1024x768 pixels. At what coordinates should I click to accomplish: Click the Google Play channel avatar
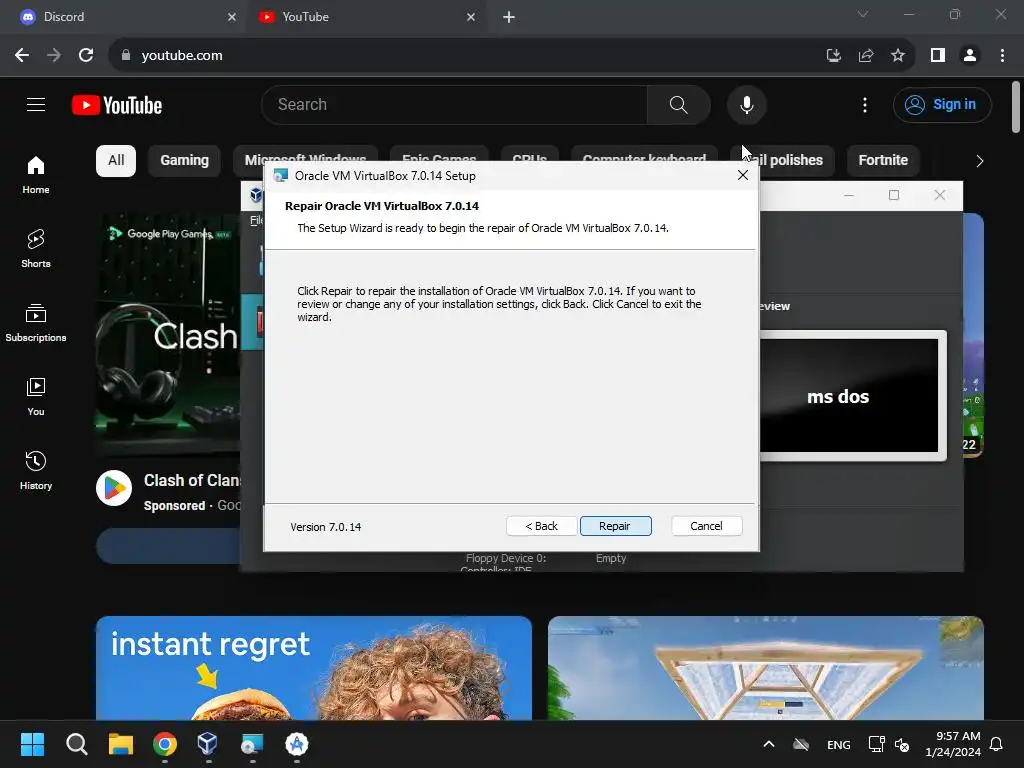click(x=114, y=488)
